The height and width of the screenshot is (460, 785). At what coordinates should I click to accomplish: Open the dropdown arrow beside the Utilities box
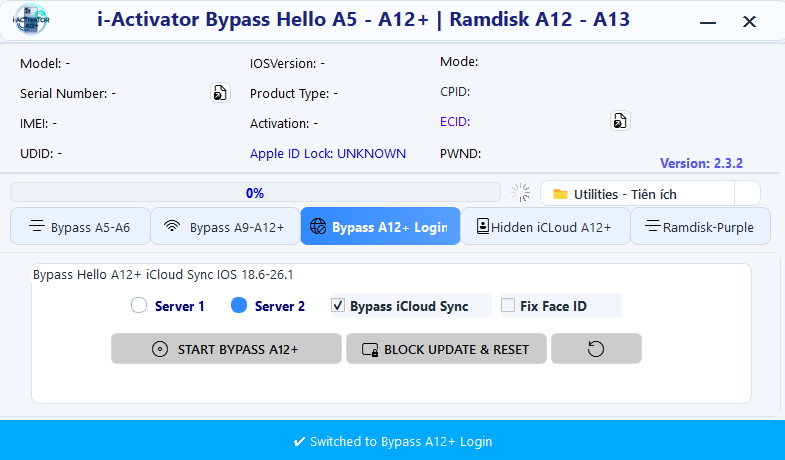747,193
